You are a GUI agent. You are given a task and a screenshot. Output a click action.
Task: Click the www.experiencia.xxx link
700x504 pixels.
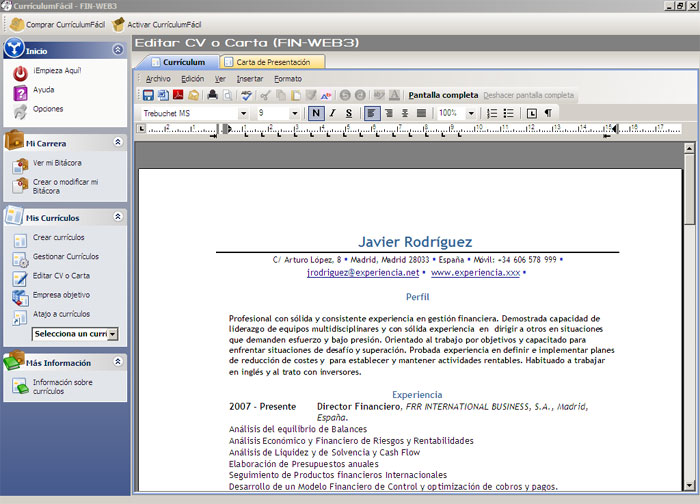[475, 273]
